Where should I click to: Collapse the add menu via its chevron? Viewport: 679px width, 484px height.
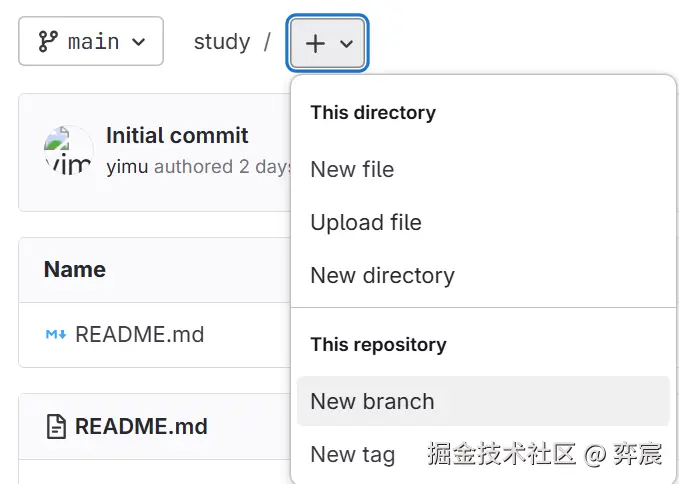tap(346, 44)
